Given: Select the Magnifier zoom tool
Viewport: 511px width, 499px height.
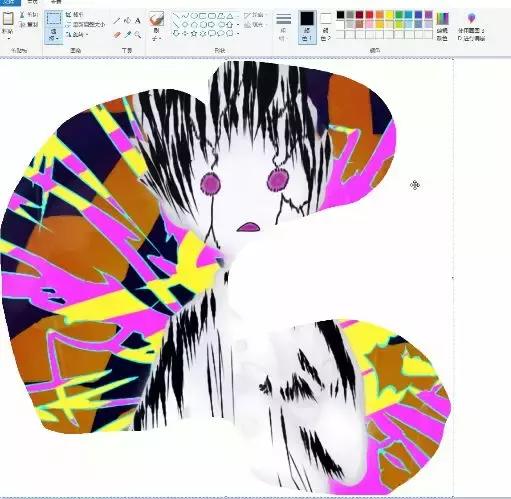Looking at the screenshot, I should pos(138,35).
